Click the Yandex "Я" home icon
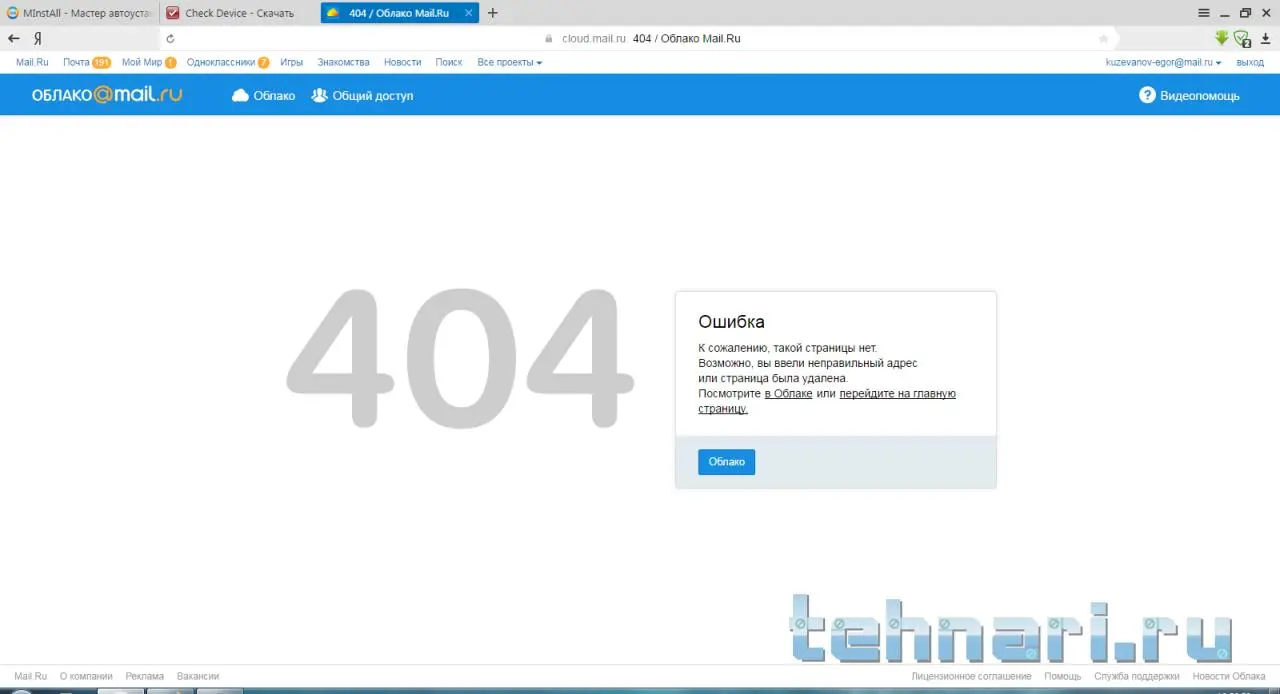This screenshot has height=694, width=1280. (37, 38)
